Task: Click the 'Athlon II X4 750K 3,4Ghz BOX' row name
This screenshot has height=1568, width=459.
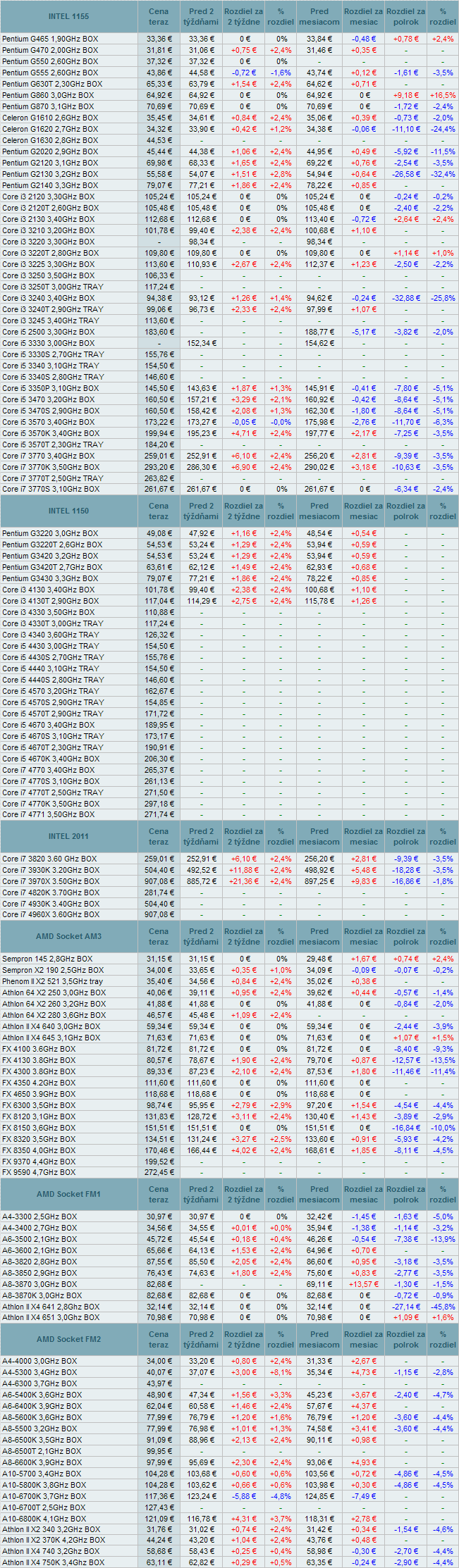Action: click(x=53, y=1562)
